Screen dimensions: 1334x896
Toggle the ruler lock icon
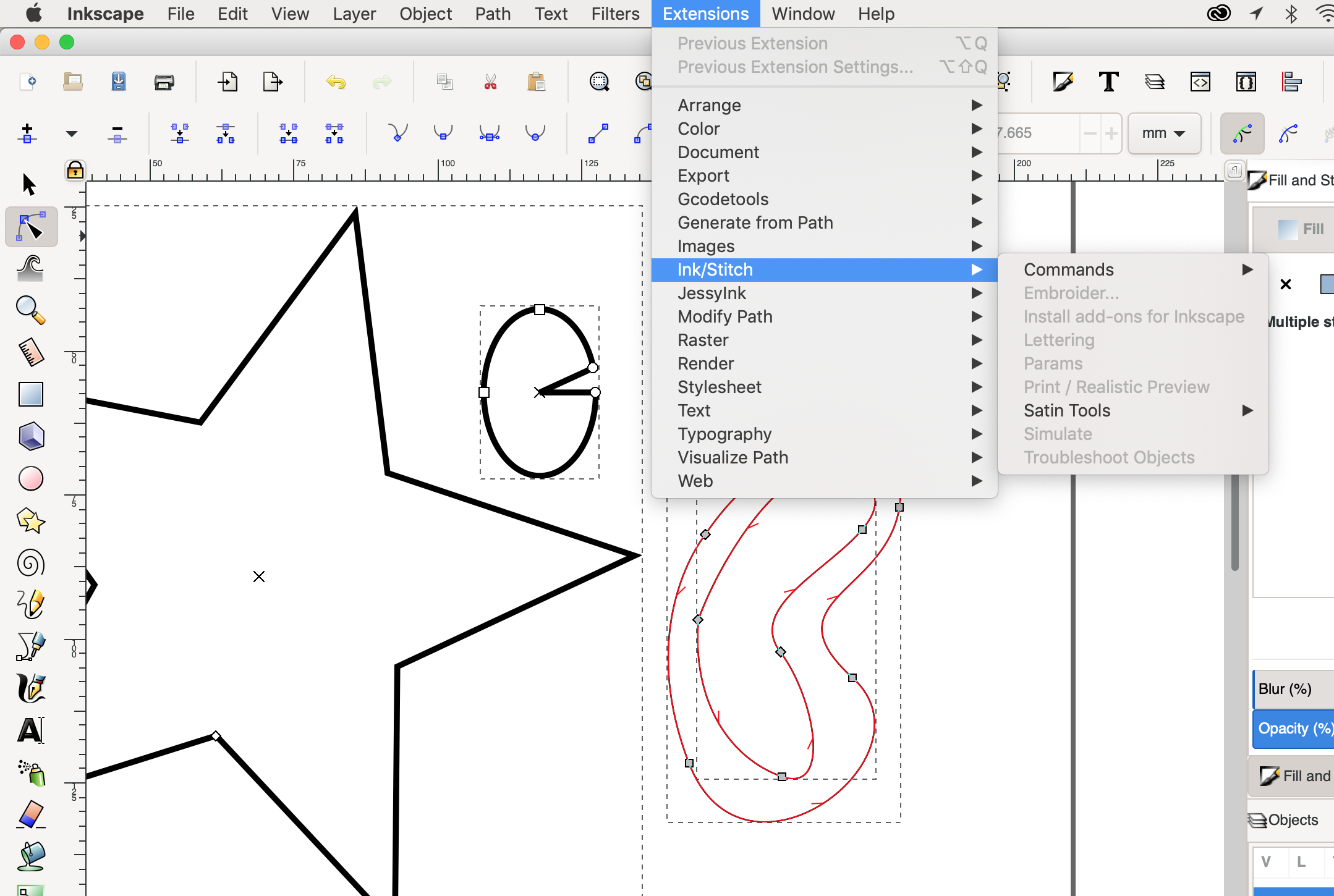click(75, 169)
